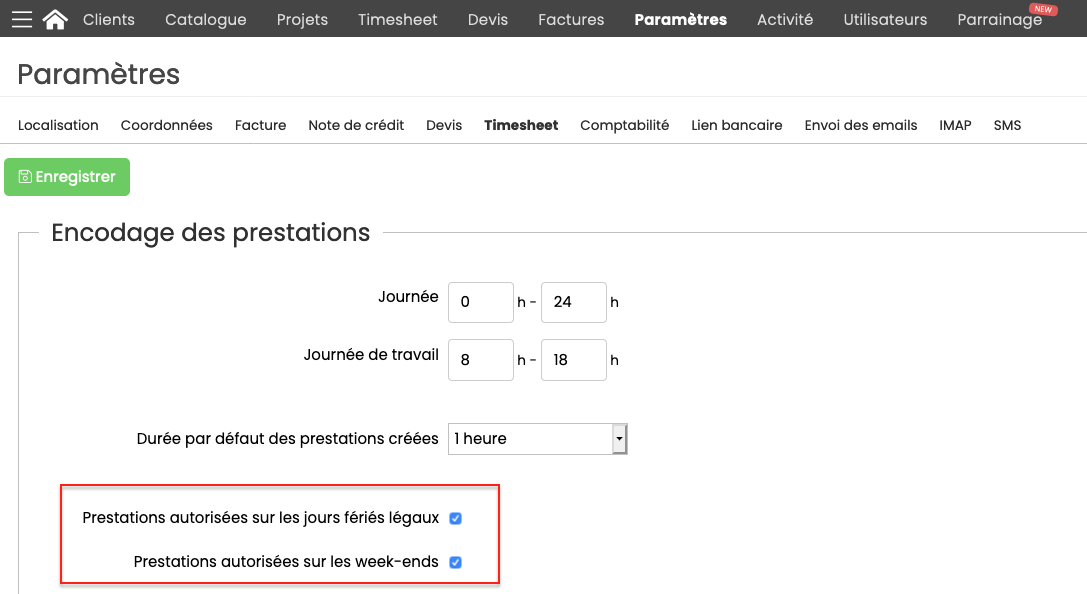Uncheck prestations autorisées sur les week-ends
The image size is (1087, 594).
point(455,562)
